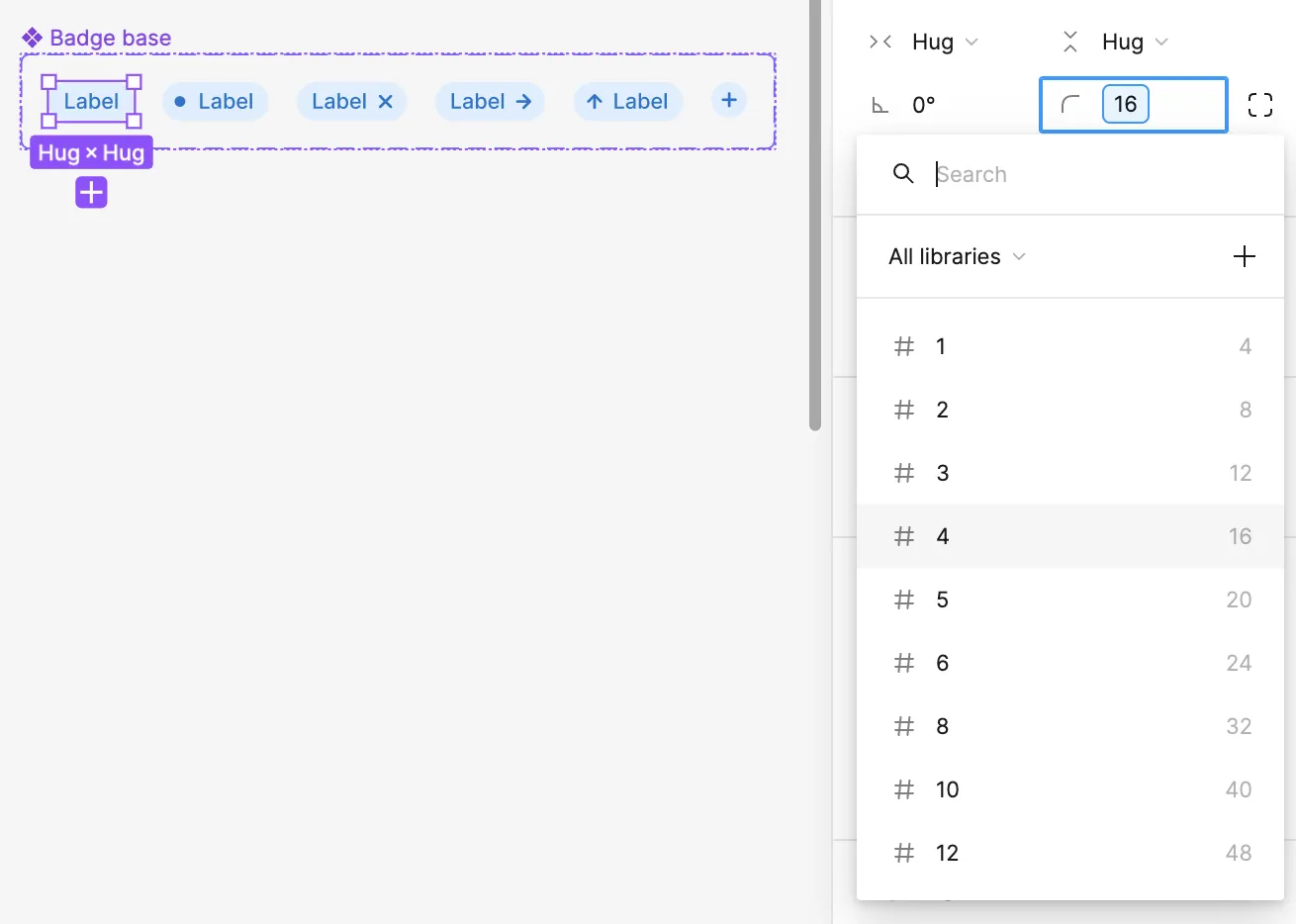Click the dot in Label badge
Viewport: 1296px width, 924px height.
[x=180, y=102]
